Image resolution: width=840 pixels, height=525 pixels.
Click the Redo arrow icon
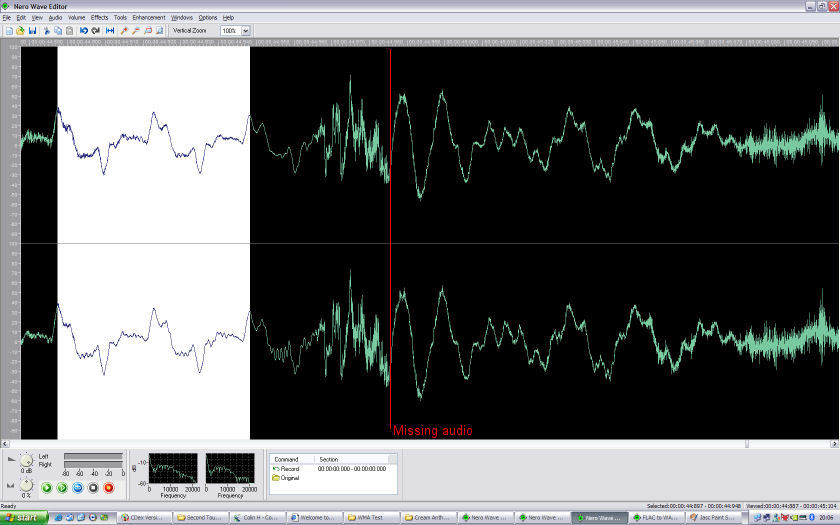[96, 31]
